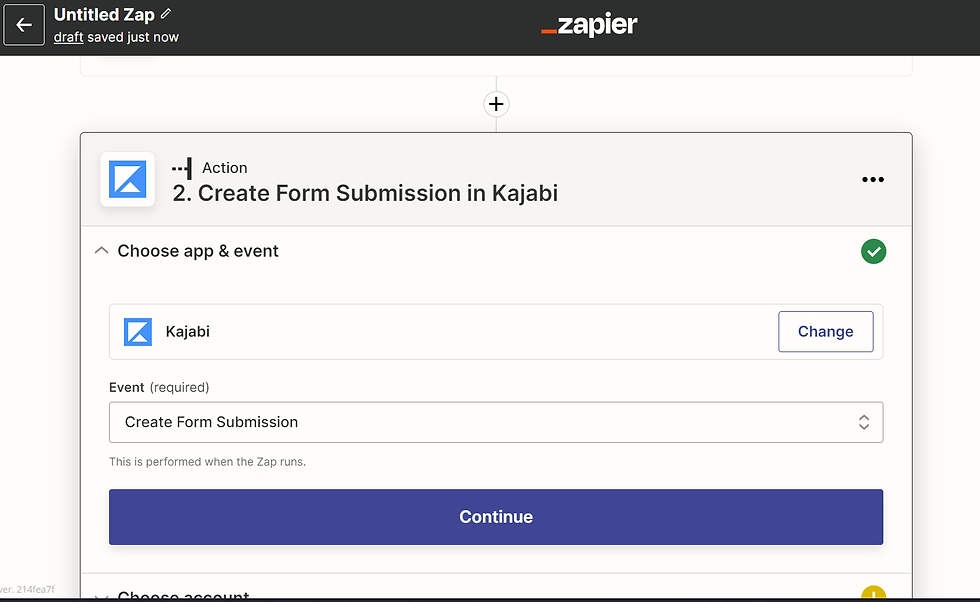
Task: Click the Action step type icon
Action: (182, 168)
